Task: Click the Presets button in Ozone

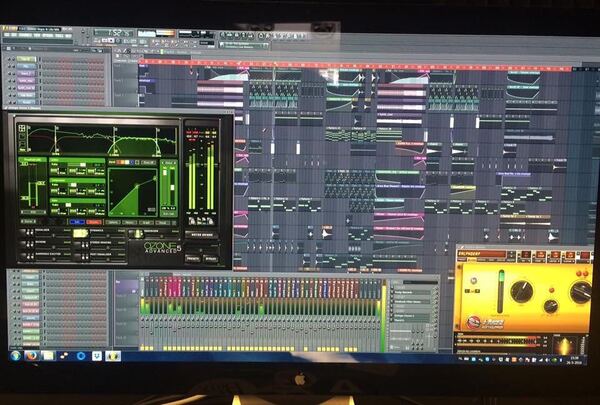Action: [x=193, y=258]
